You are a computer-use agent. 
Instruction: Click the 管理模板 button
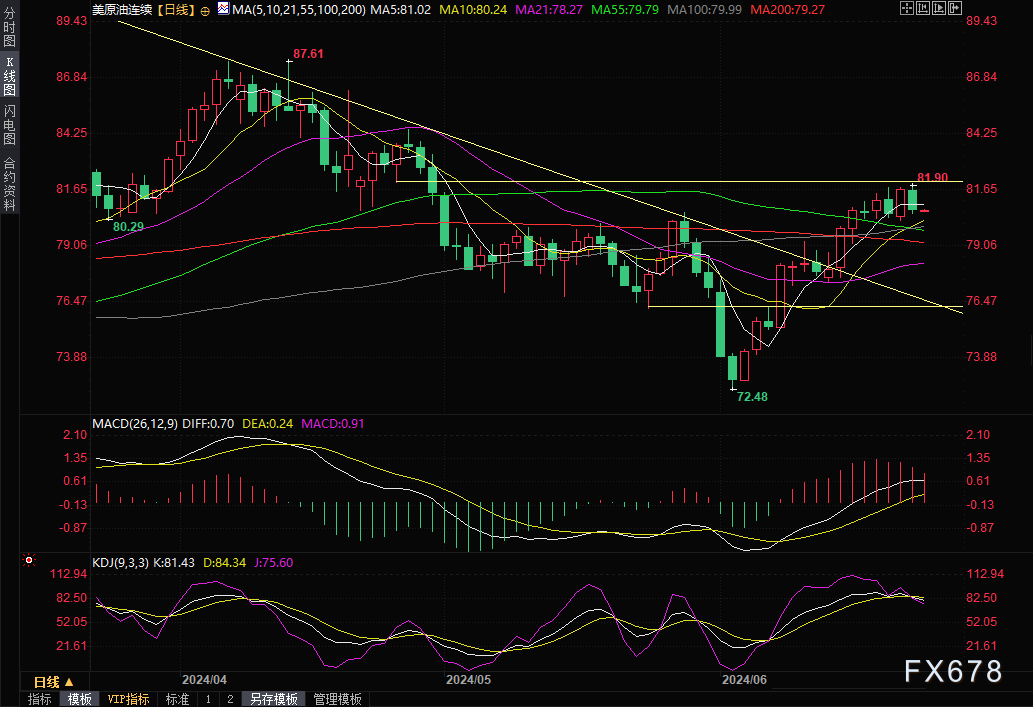[x=338, y=699]
